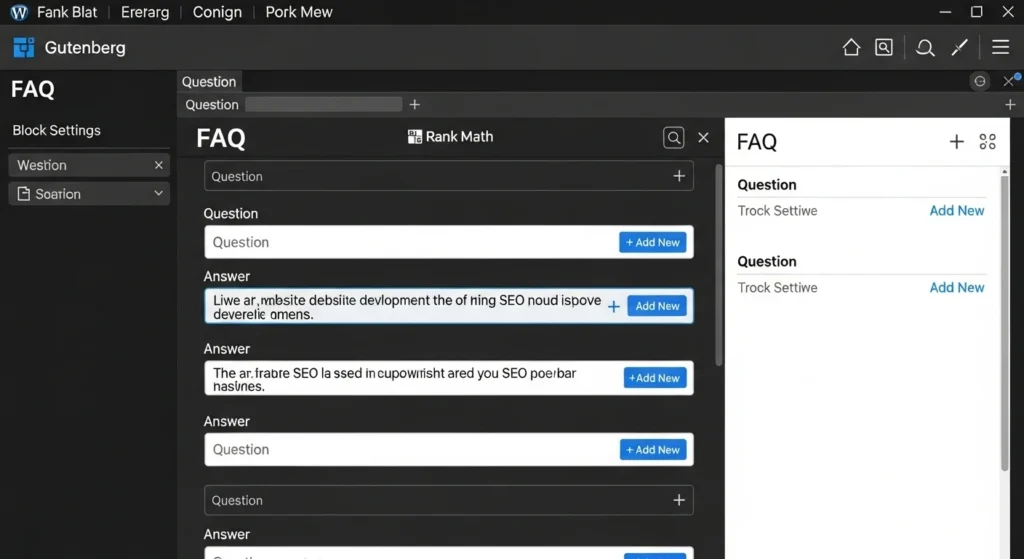Add item with plus in right FAQ sidebar

click(x=957, y=141)
